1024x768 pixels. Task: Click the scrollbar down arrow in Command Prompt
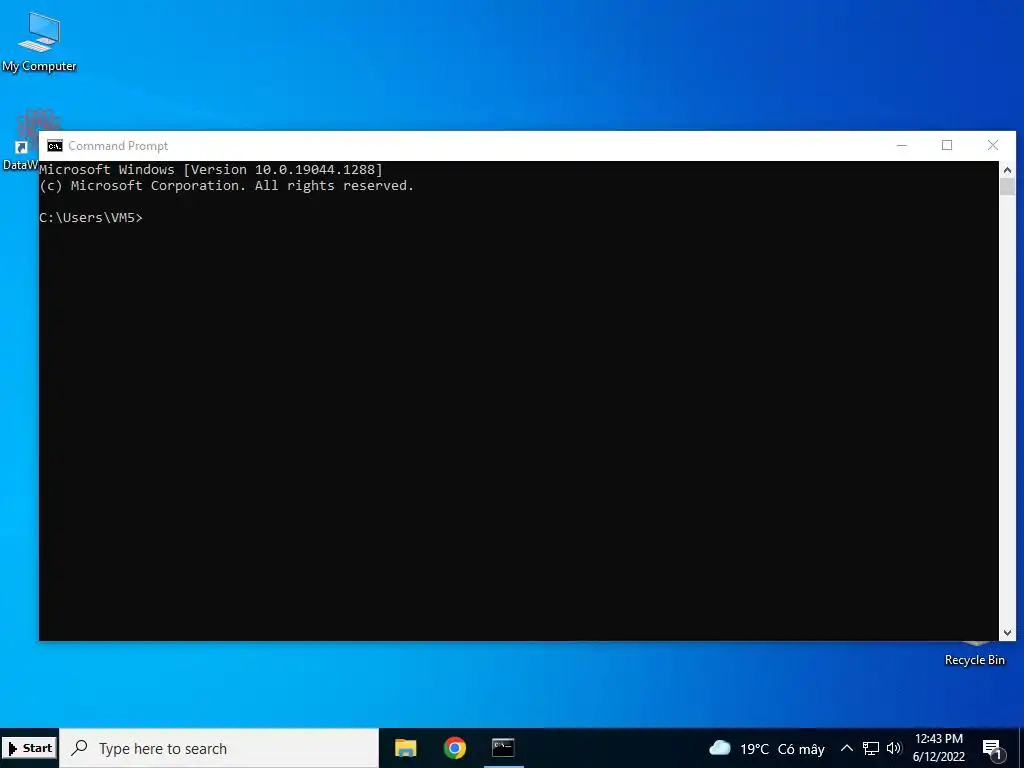[x=1007, y=632]
